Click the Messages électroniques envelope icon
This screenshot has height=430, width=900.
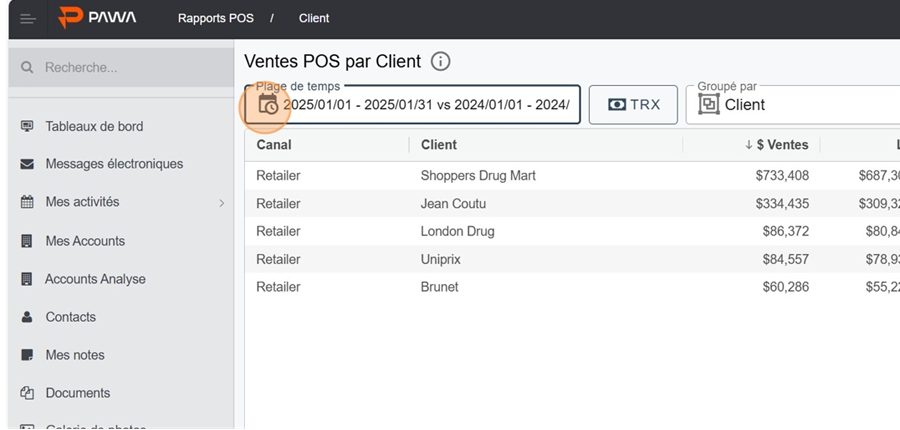click(27, 164)
